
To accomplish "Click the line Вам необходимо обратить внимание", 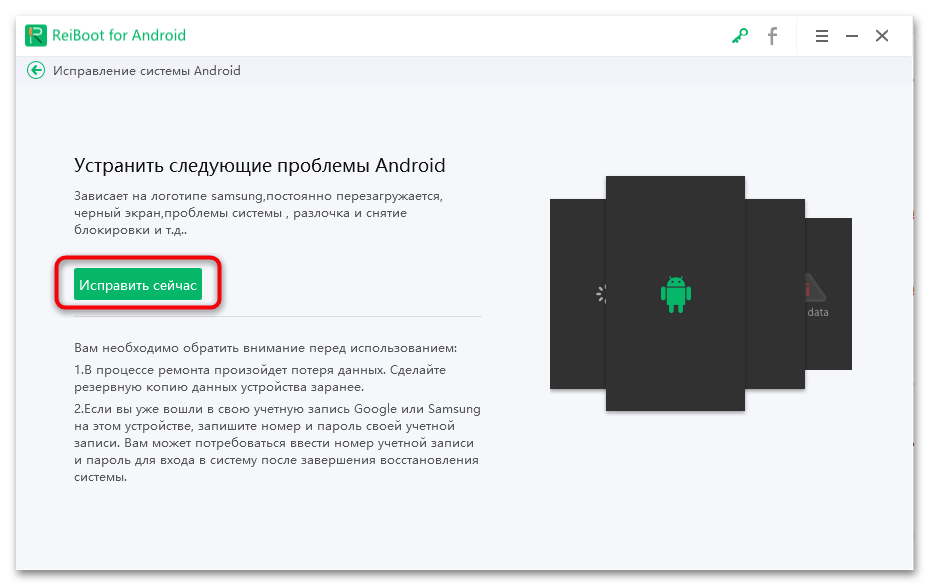I will click(x=266, y=348).
